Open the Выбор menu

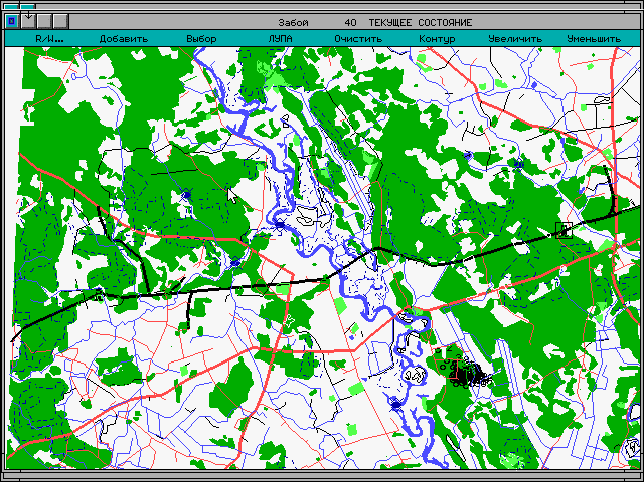[x=201, y=39]
